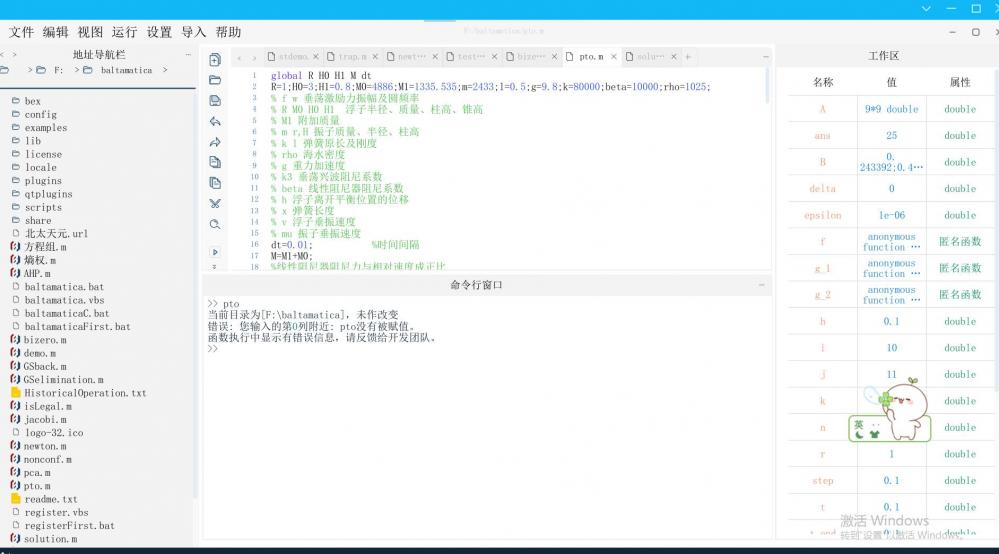Click the open folder icon in editor toolbar

coord(215,80)
